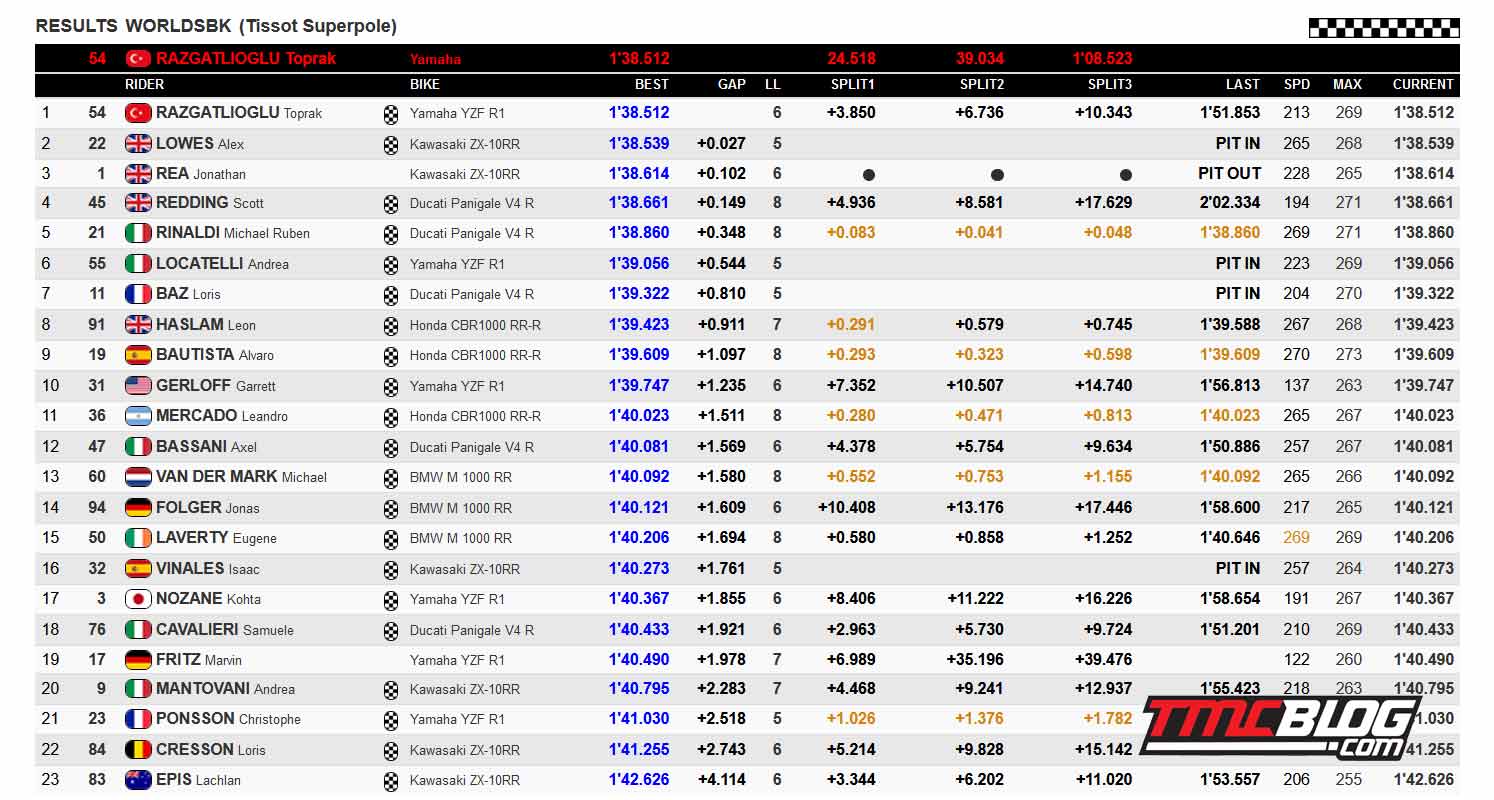The height and width of the screenshot is (800, 1494).
Task: Click LAVERTY's orange speed value 269
Action: click(x=1297, y=538)
